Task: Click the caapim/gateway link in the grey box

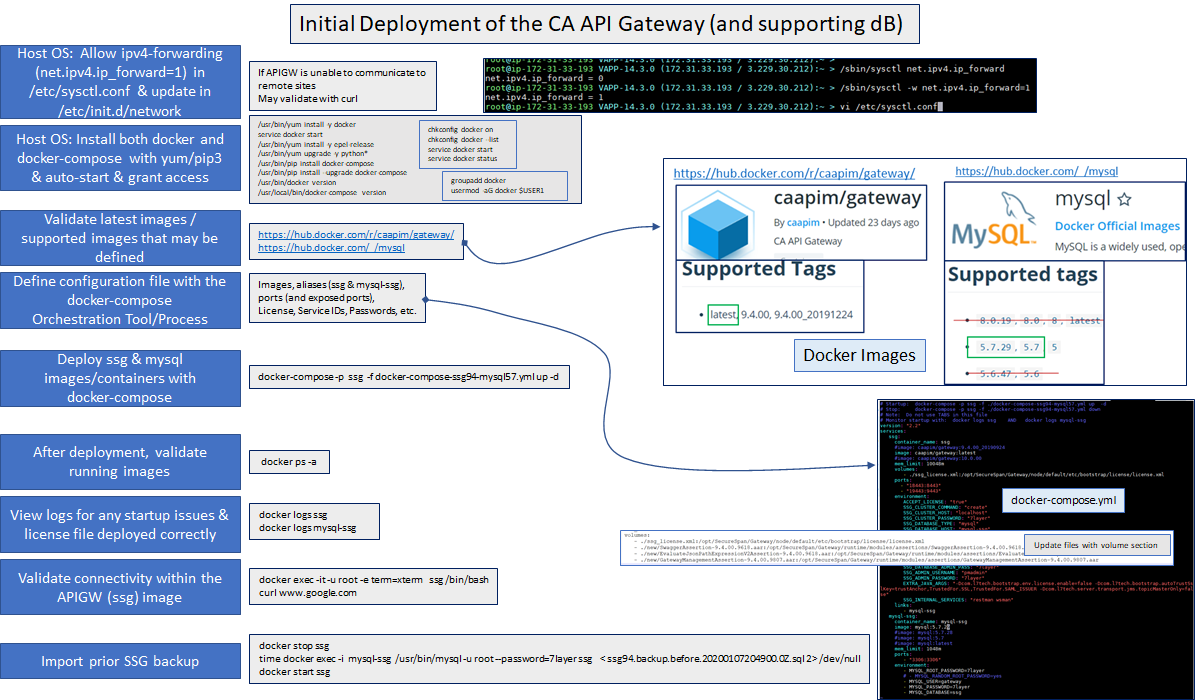Action: (x=356, y=235)
